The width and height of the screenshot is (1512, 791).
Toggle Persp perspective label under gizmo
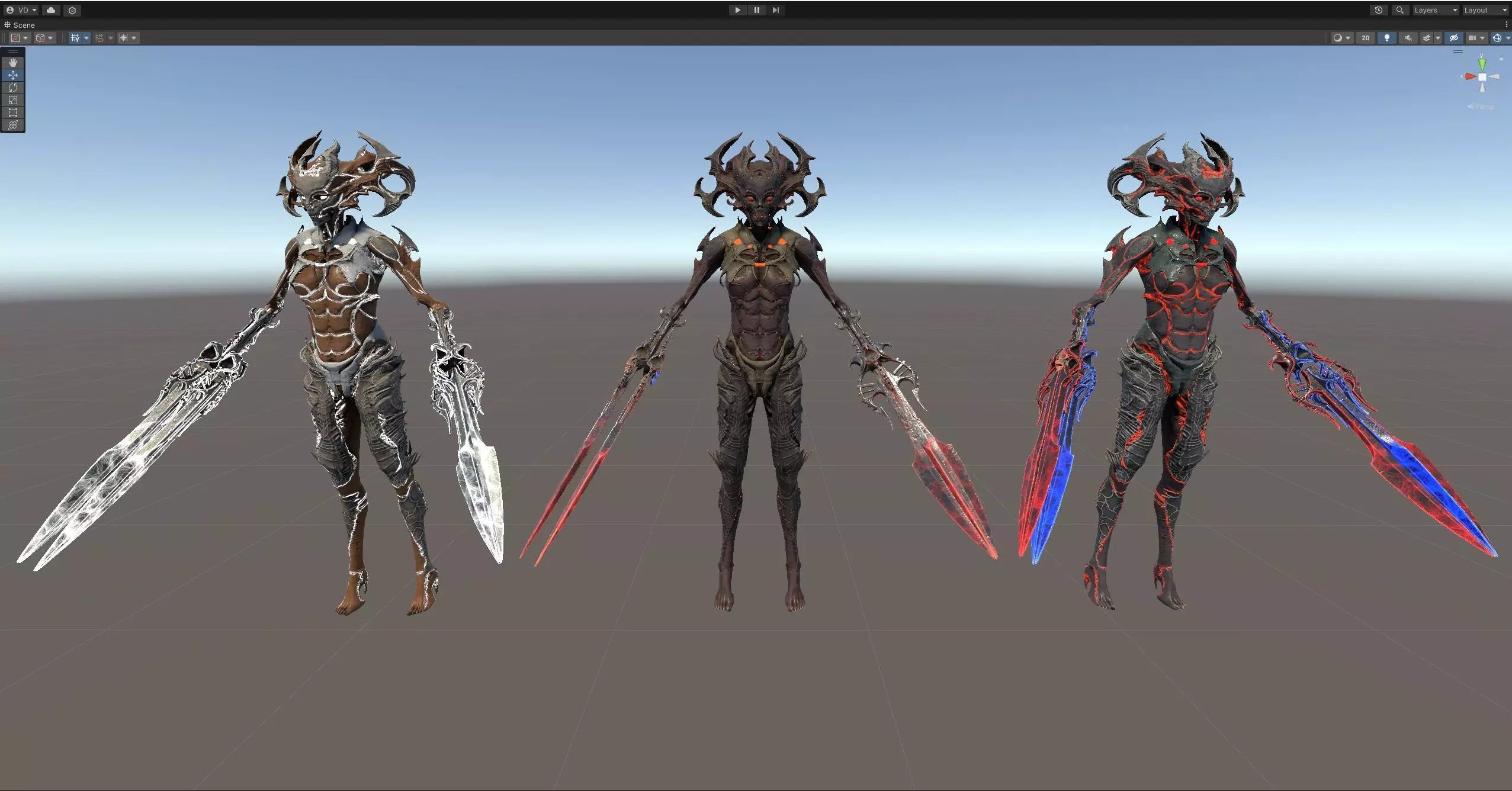pos(1481,107)
